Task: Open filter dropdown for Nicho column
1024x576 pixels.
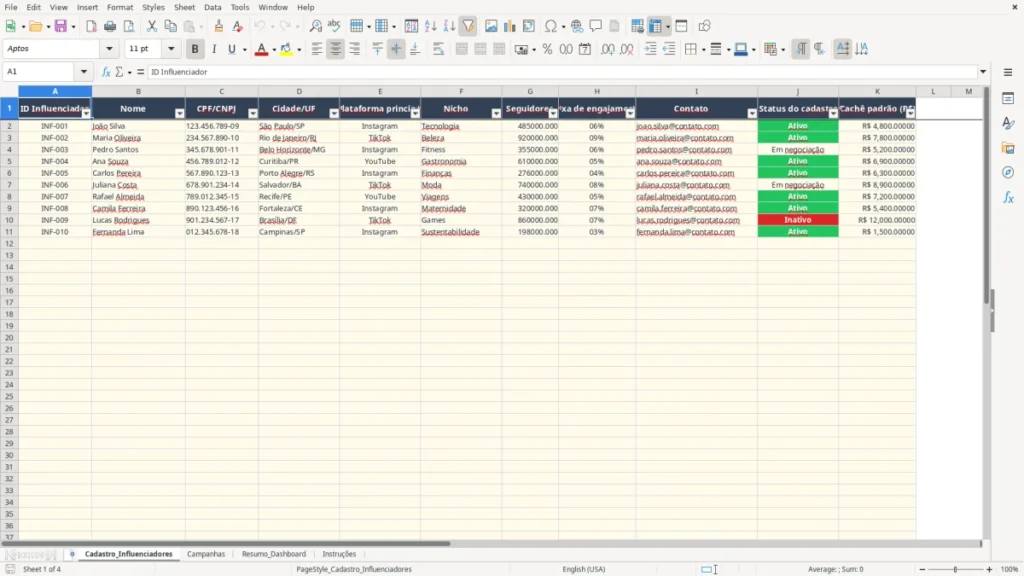Action: coord(496,114)
